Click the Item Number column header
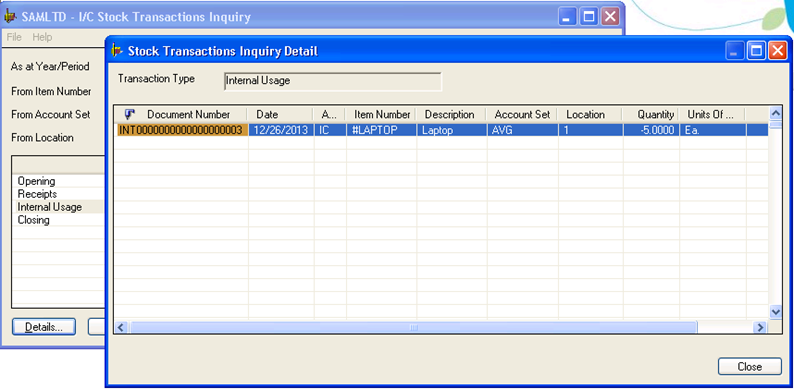This screenshot has height=389, width=797. pos(382,114)
